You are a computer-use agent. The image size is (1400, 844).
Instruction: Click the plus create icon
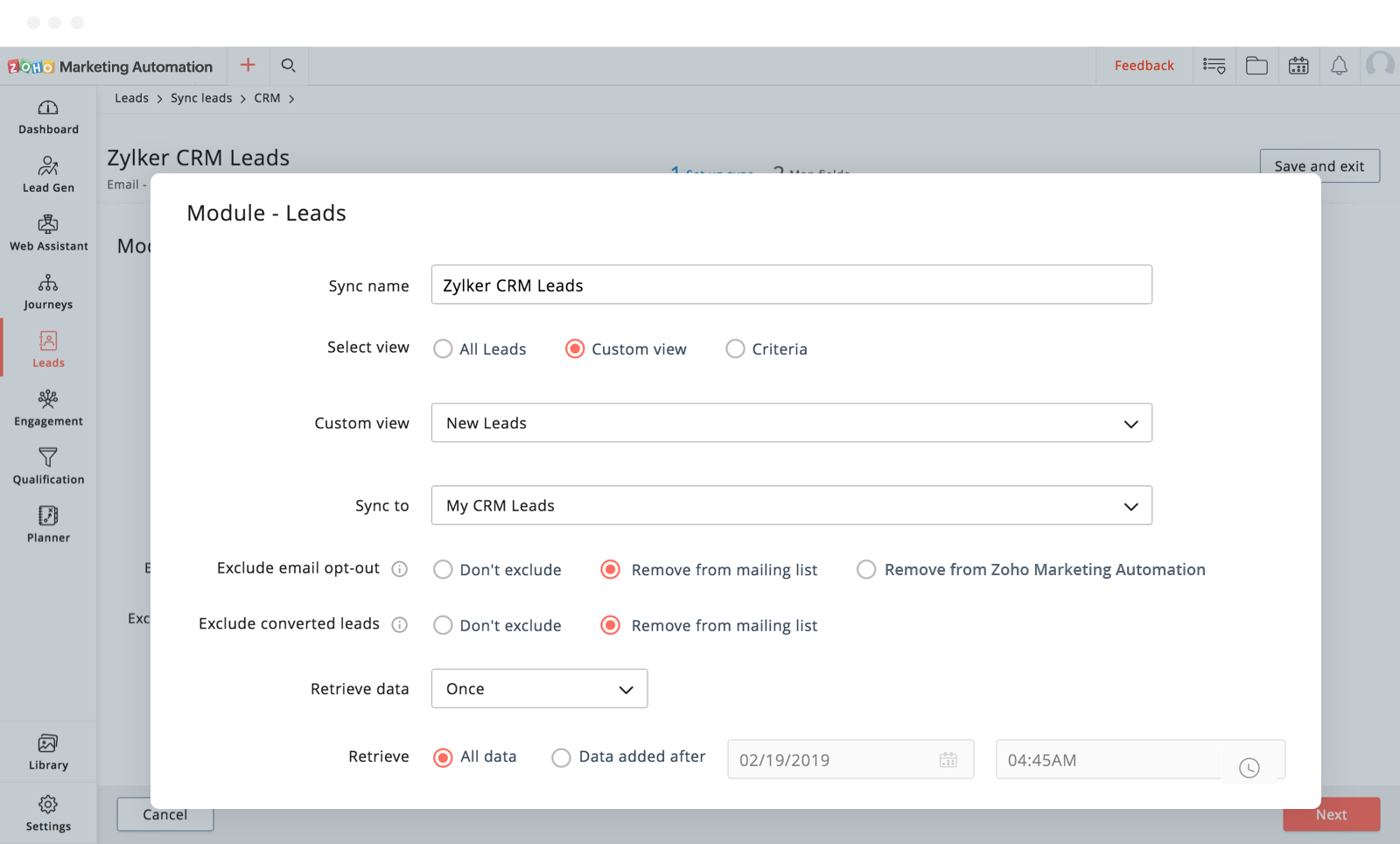coord(248,65)
